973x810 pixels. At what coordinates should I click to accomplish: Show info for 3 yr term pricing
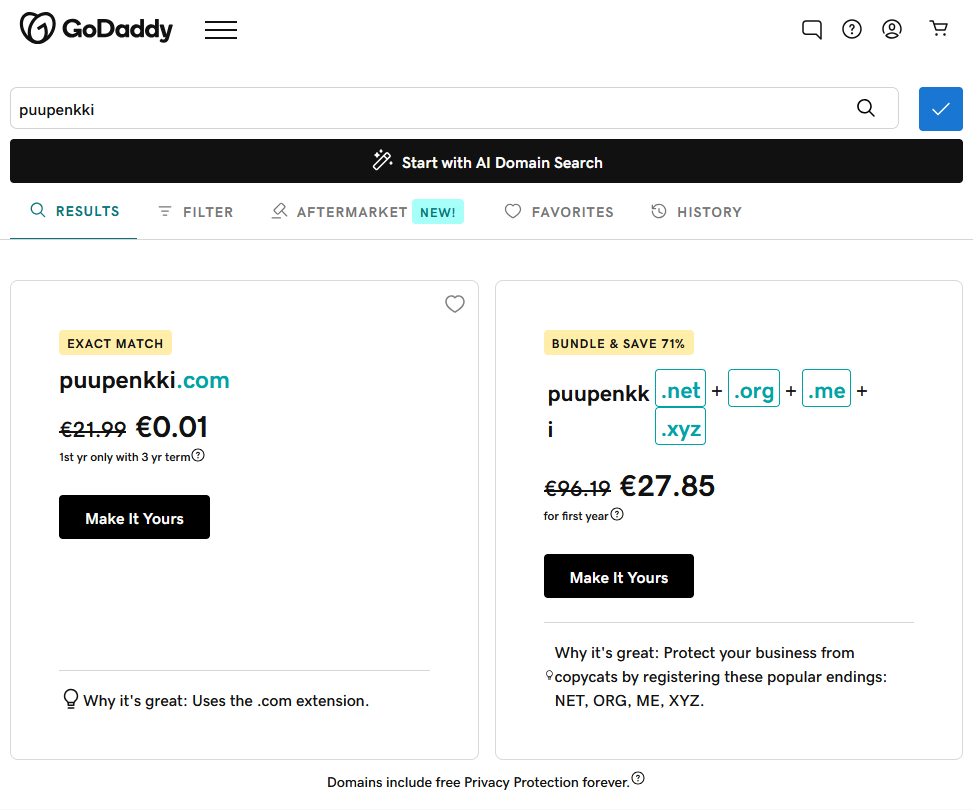198,455
